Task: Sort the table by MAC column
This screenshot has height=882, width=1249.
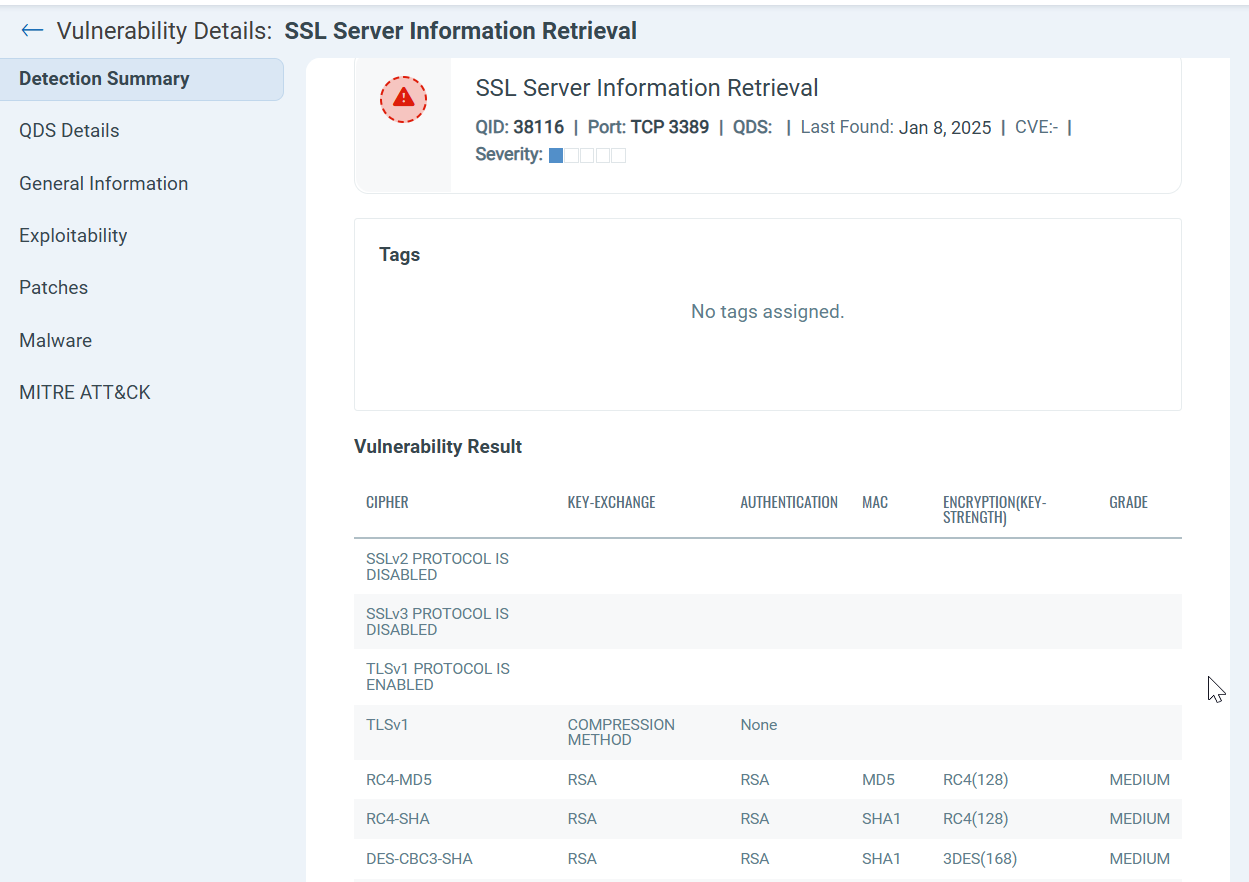Action: tap(875, 502)
